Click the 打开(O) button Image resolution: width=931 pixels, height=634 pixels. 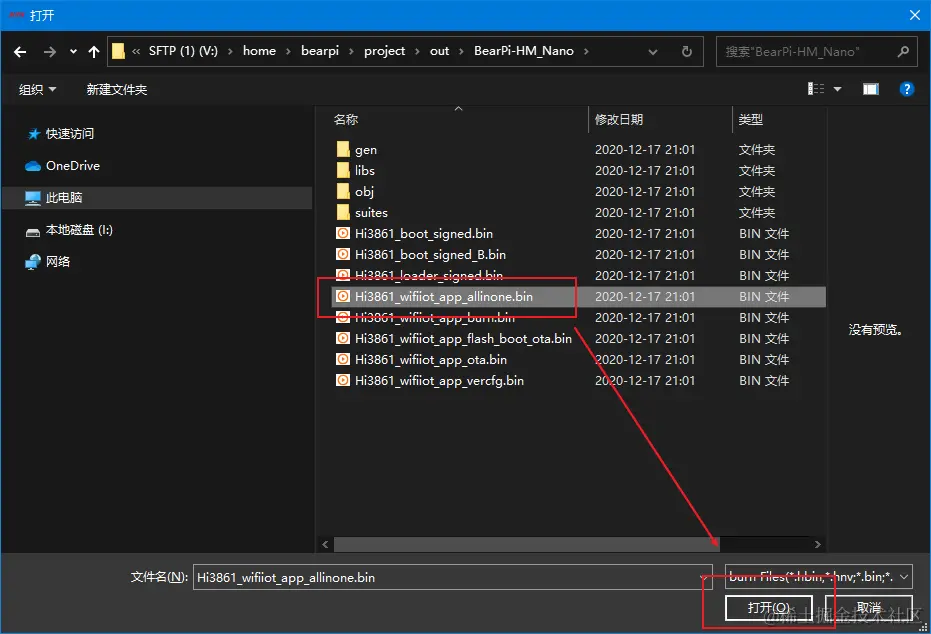[768, 608]
